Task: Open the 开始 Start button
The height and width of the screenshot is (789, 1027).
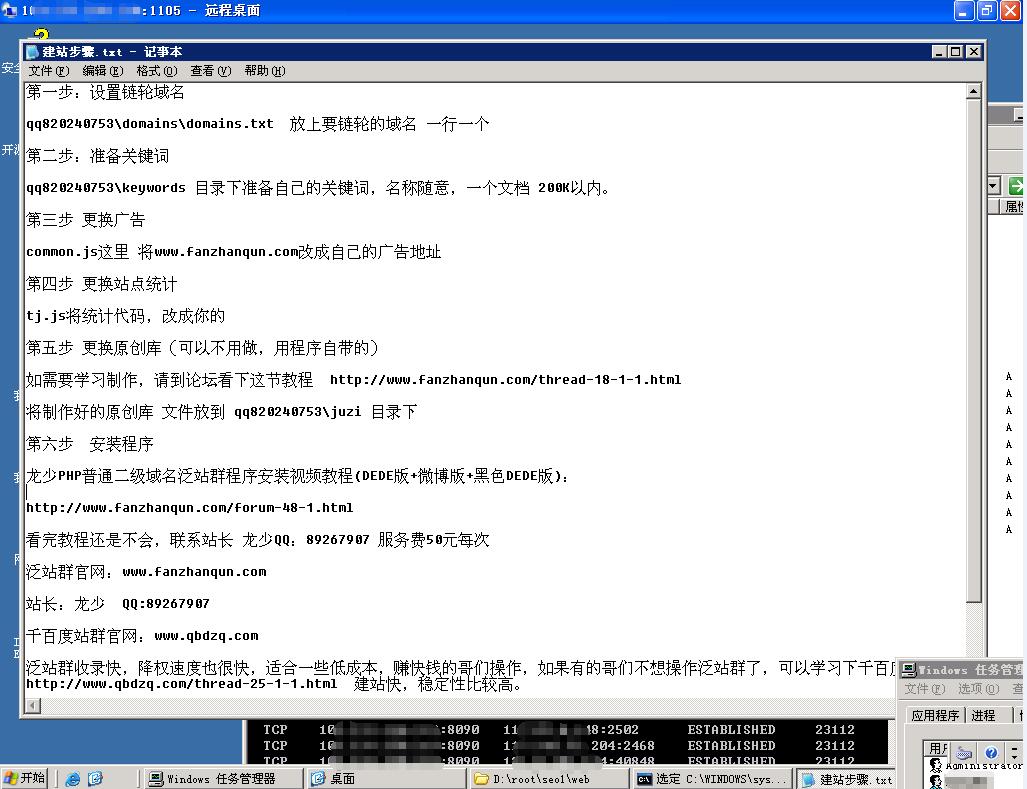Action: (x=24, y=778)
